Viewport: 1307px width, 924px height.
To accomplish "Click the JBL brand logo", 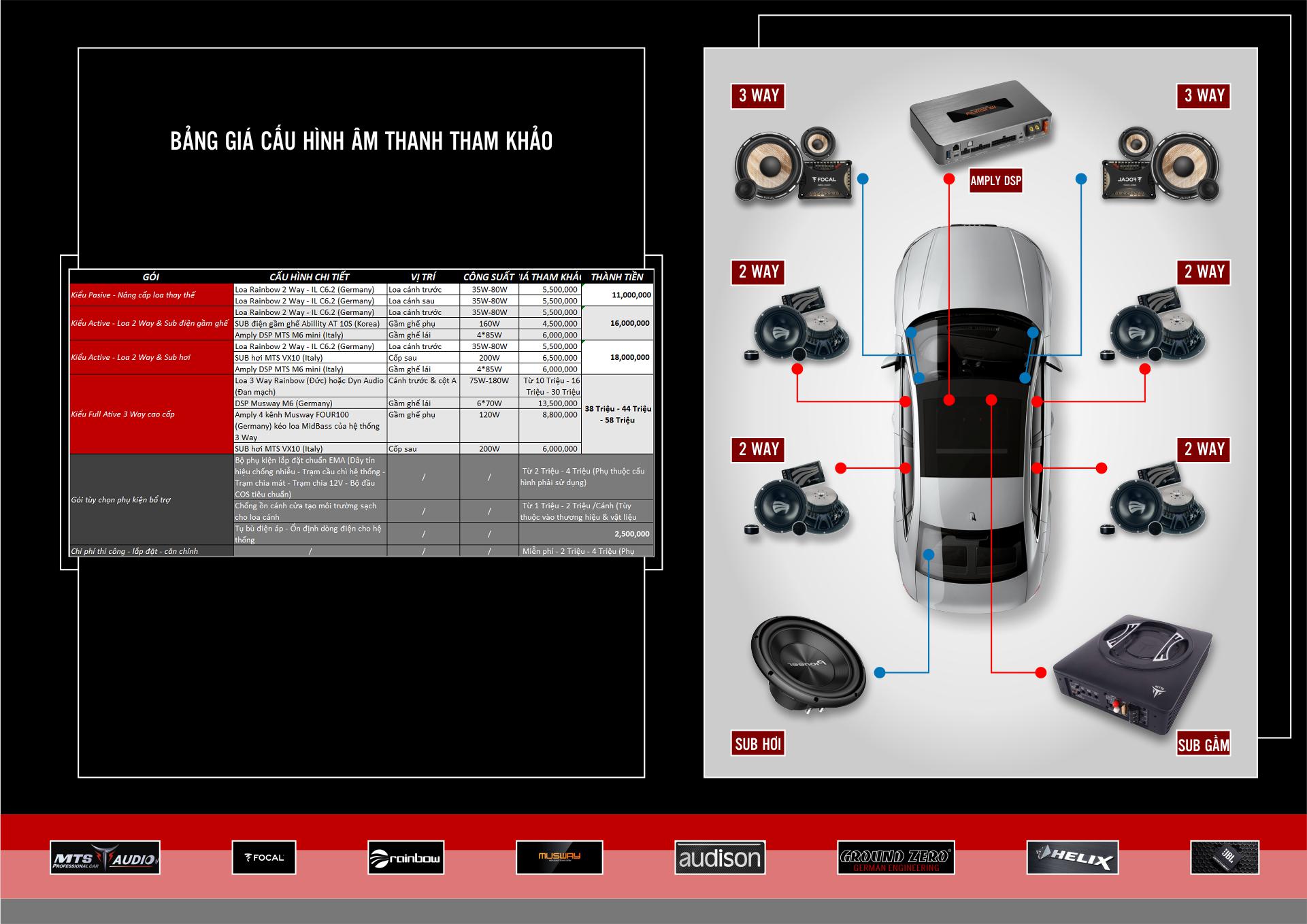I will [1225, 857].
